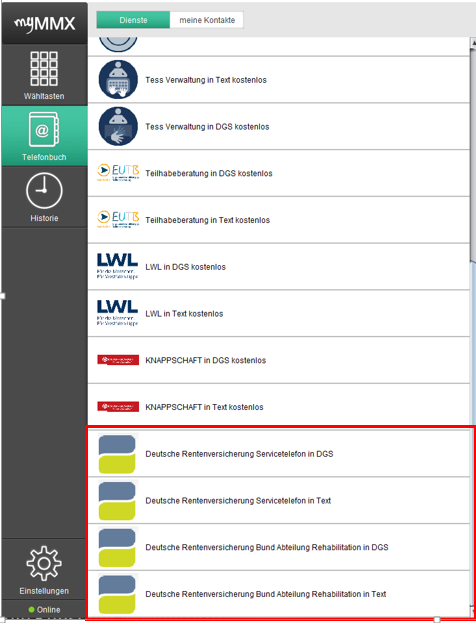The image size is (476, 623).
Task: Click the EUTB logo for Teilhabeberatung in DGS
Action: (118, 173)
